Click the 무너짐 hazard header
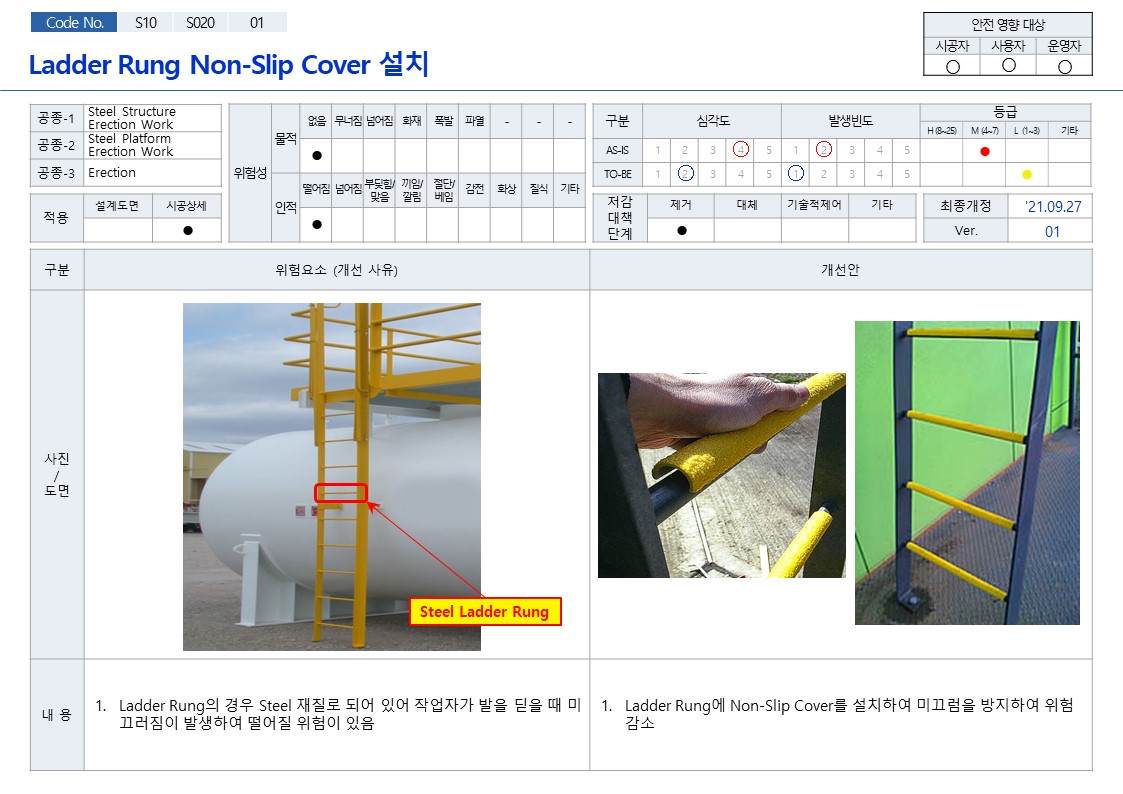 (x=348, y=121)
